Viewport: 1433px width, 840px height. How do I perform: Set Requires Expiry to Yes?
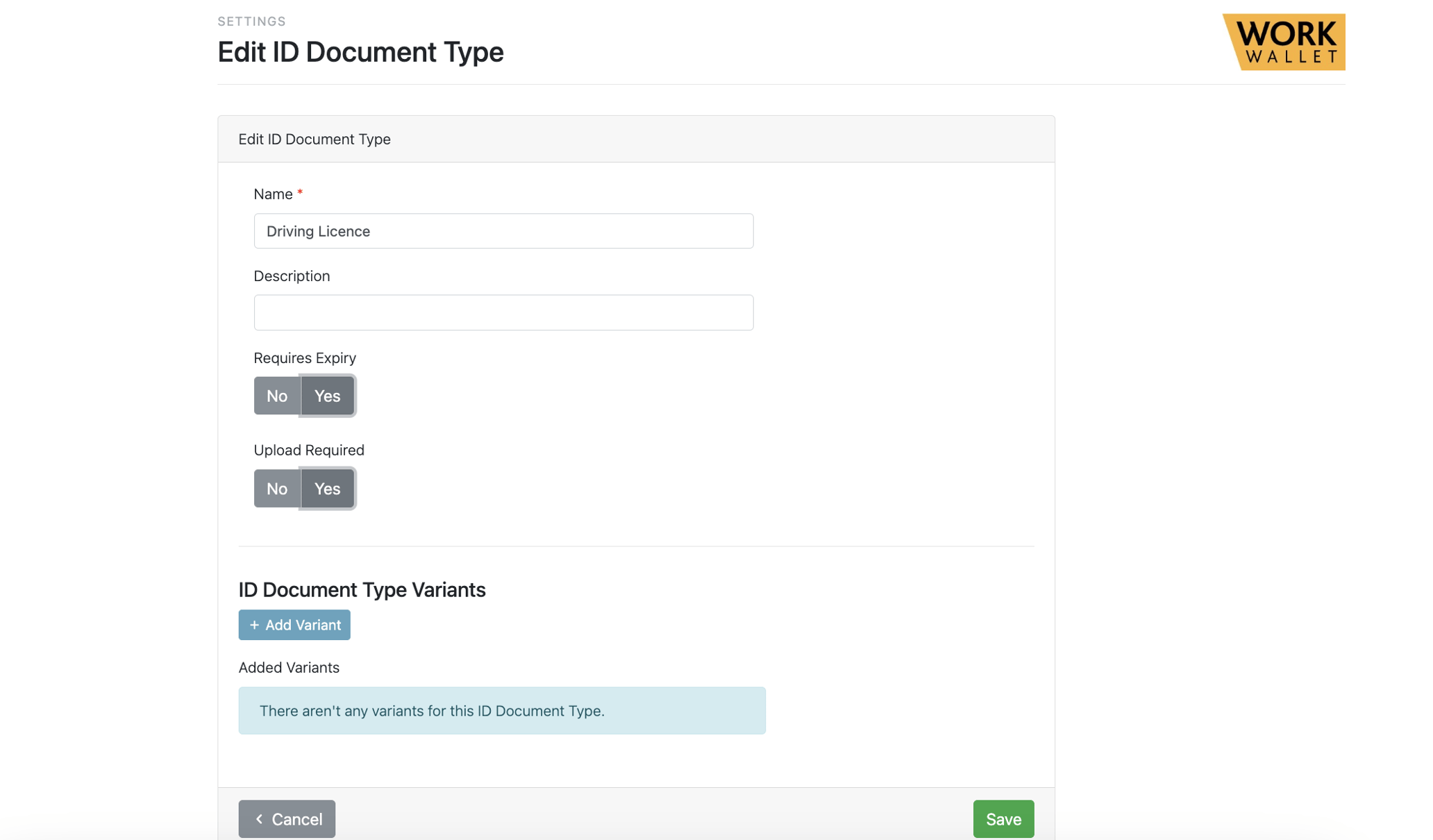point(326,396)
